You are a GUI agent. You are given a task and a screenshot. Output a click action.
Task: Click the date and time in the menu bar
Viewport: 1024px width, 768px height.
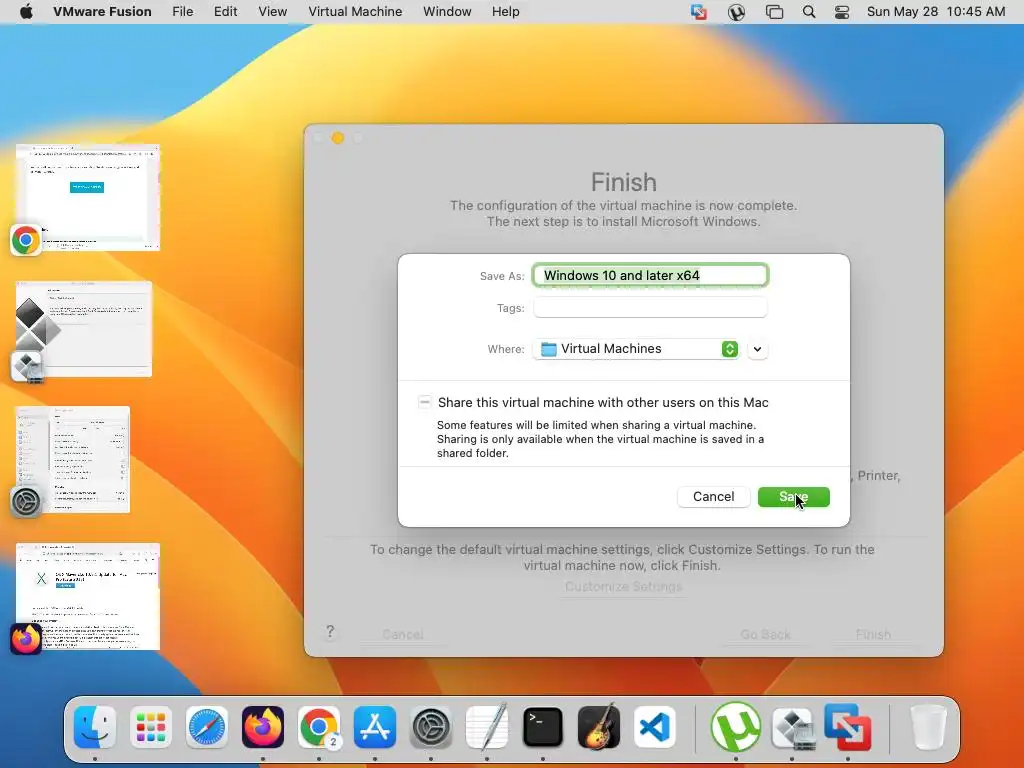pos(936,12)
